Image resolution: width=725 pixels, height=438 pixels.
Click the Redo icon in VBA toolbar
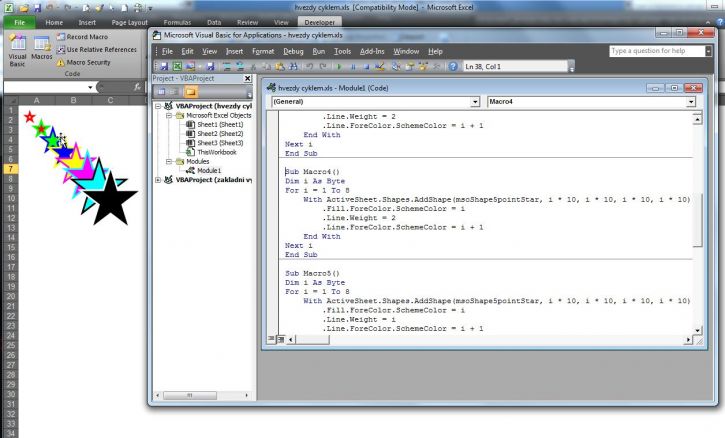pos(322,67)
